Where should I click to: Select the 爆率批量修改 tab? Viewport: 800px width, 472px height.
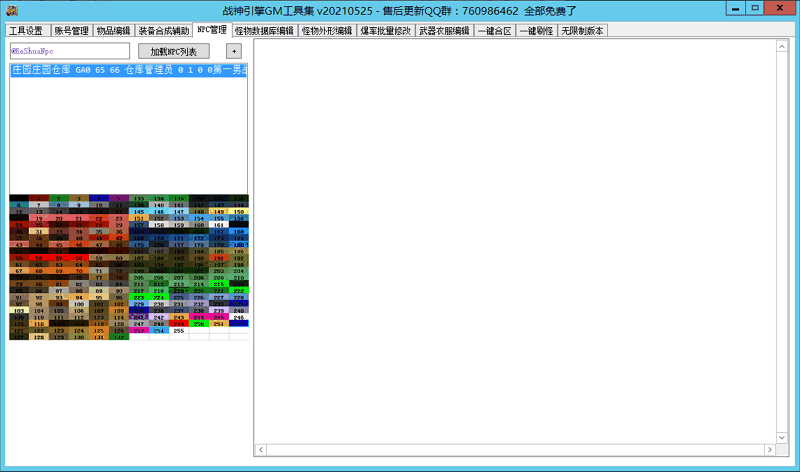385,31
